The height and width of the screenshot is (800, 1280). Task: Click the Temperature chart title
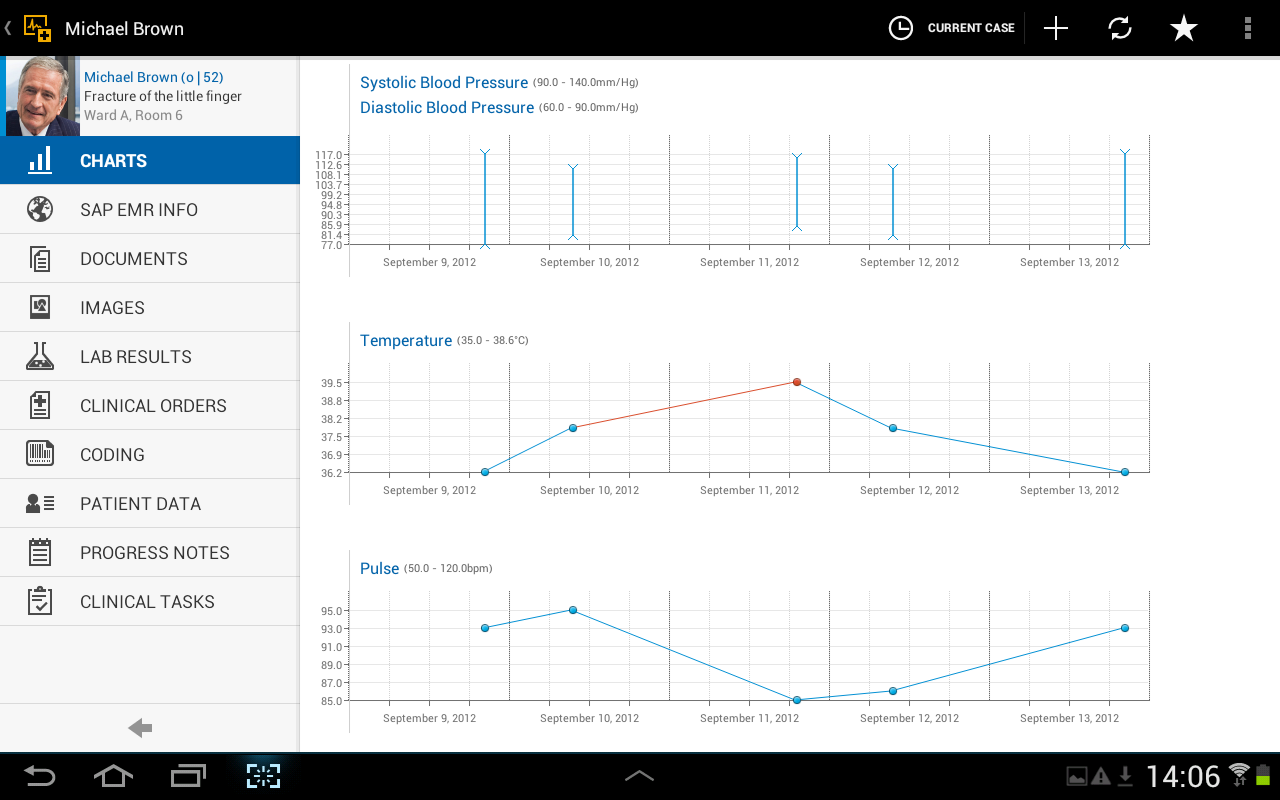coord(406,340)
